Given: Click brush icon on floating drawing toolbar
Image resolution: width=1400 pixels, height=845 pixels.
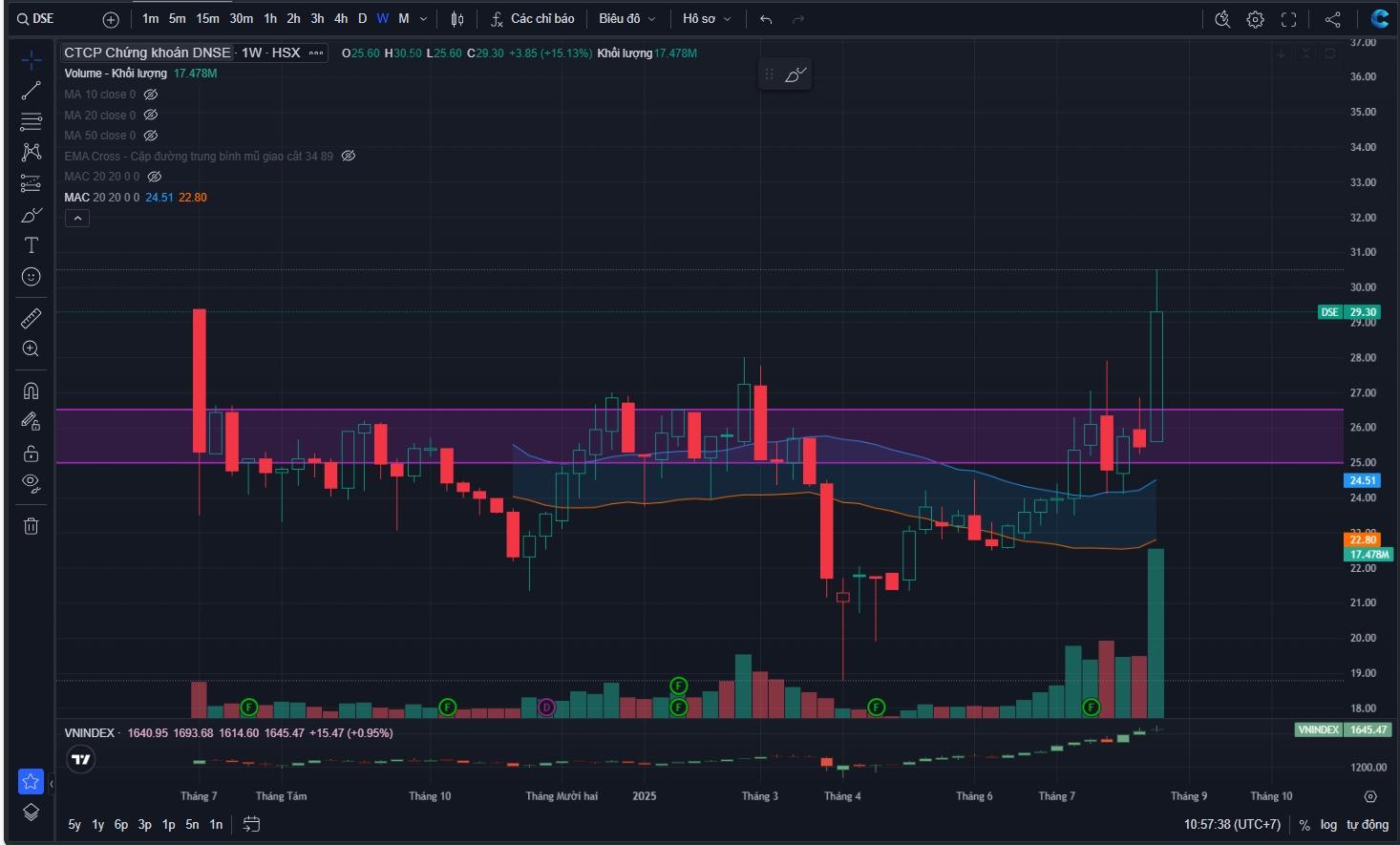Looking at the screenshot, I should 795,74.
